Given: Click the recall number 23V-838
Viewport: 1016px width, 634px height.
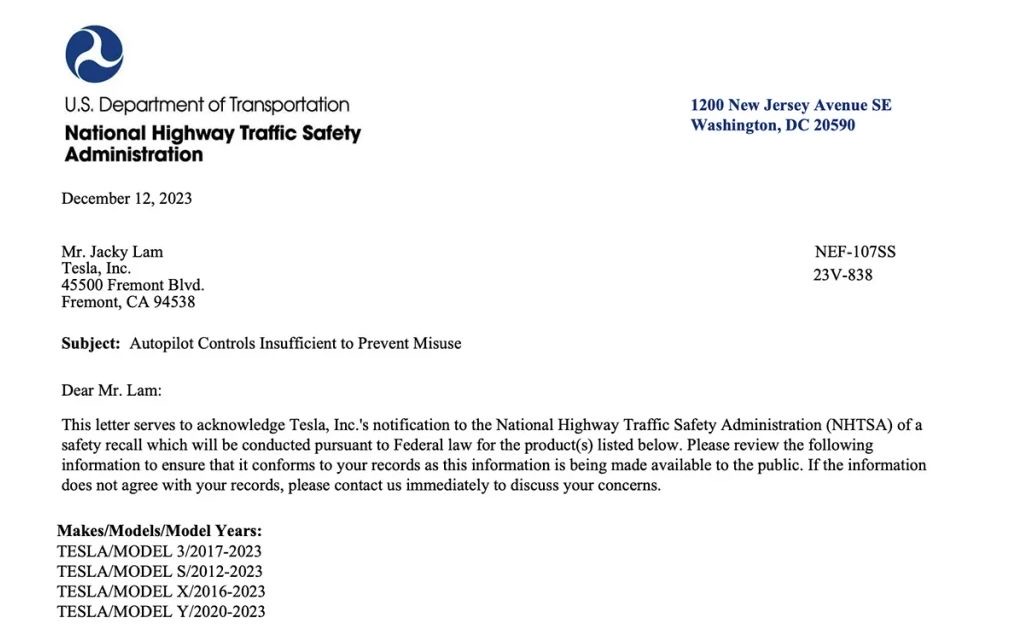Looking at the screenshot, I should pos(843,275).
